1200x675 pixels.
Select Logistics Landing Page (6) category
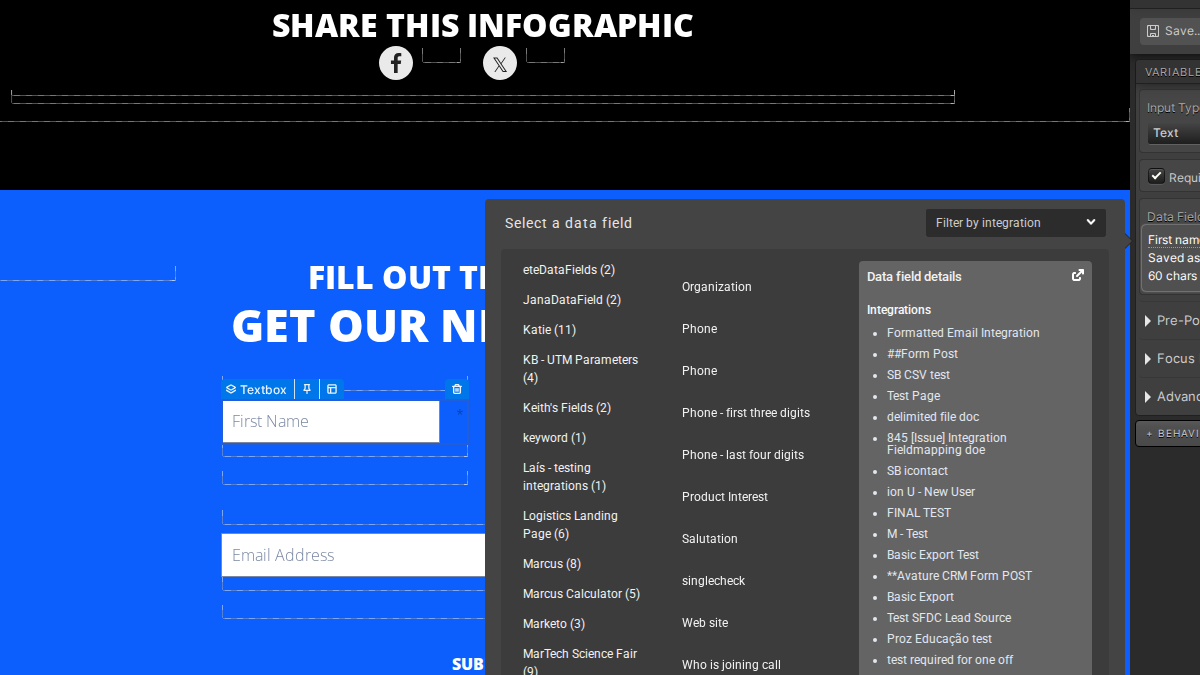[570, 525]
